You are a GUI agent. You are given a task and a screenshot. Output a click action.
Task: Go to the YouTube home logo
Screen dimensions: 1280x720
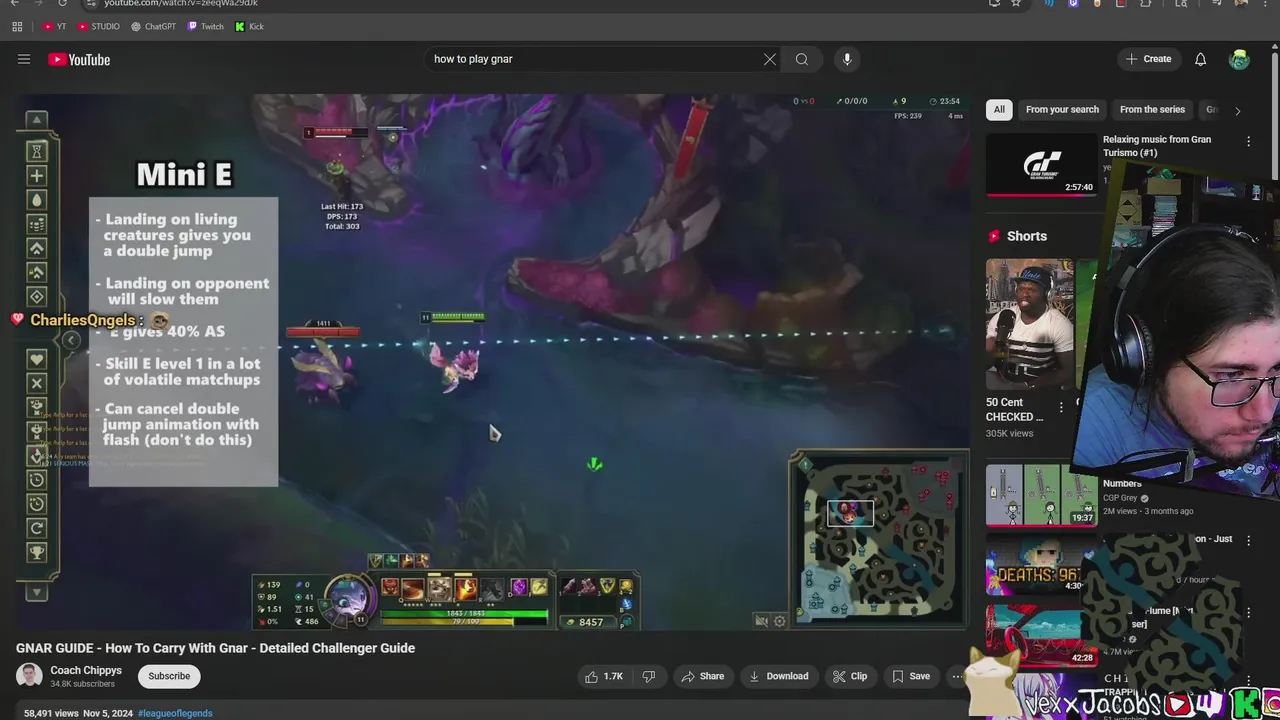[79, 60]
